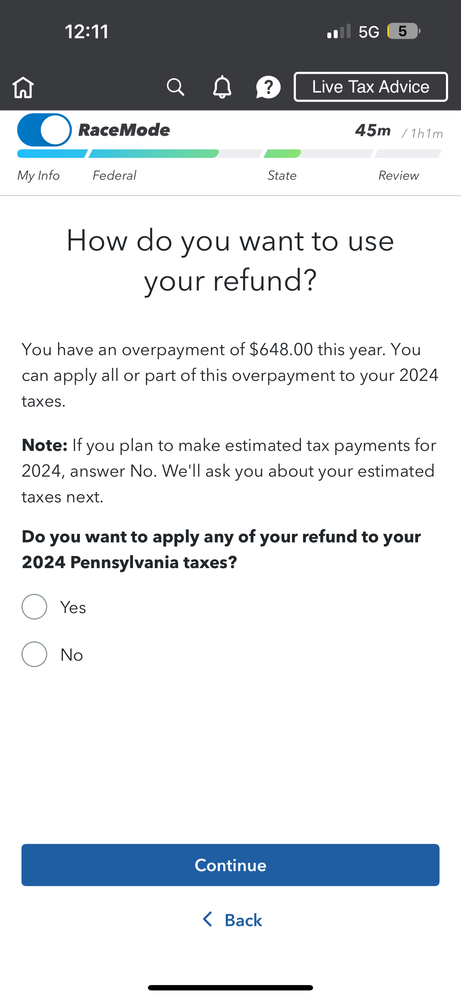Viewport: 461px width, 999px height.
Task: Tap the blue Continue button
Action: coord(230,865)
